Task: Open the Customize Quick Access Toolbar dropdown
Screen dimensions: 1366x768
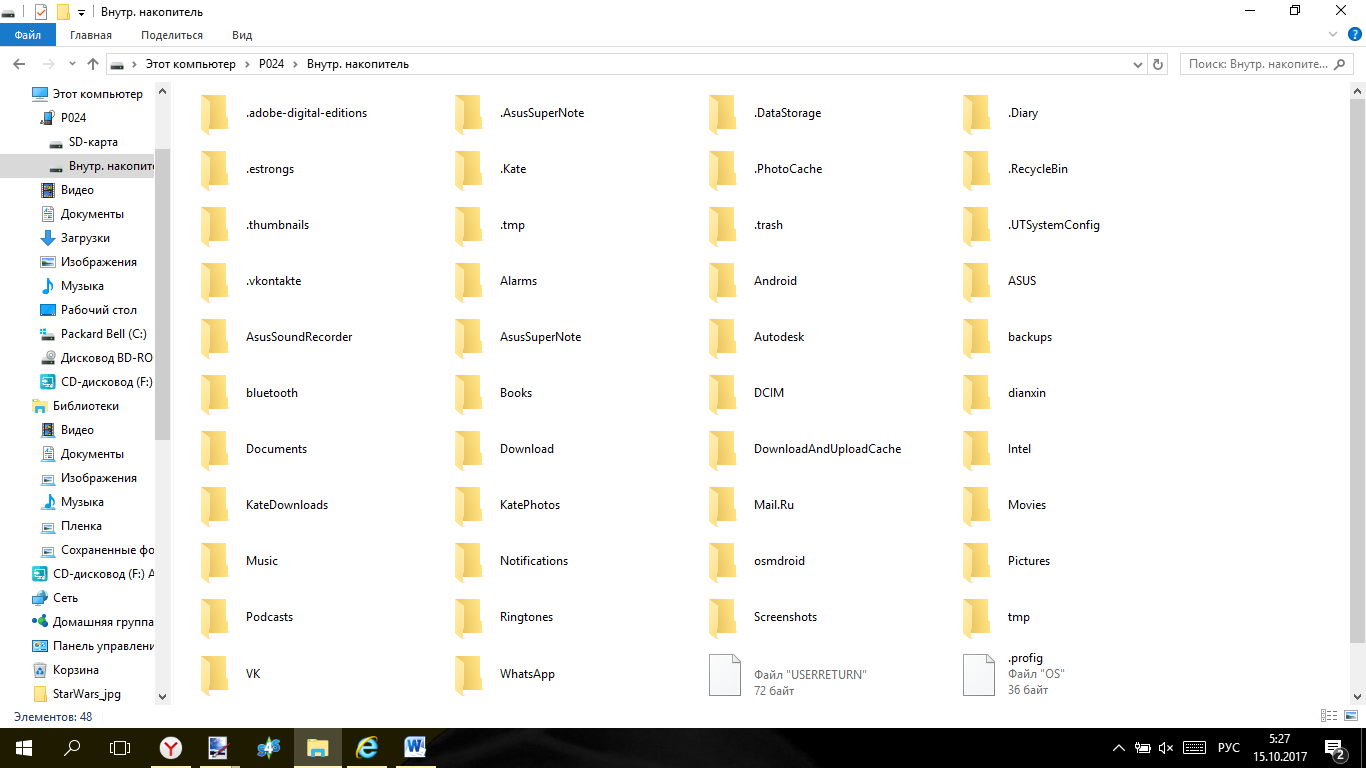Action: pos(81,12)
